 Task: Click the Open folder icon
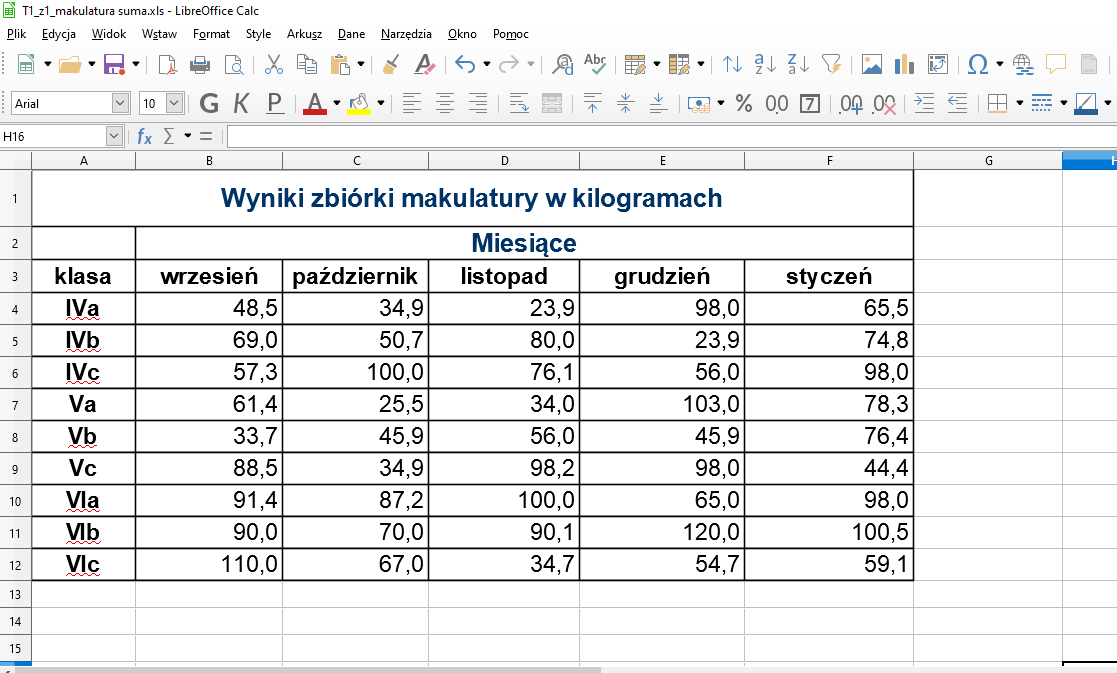tap(69, 65)
